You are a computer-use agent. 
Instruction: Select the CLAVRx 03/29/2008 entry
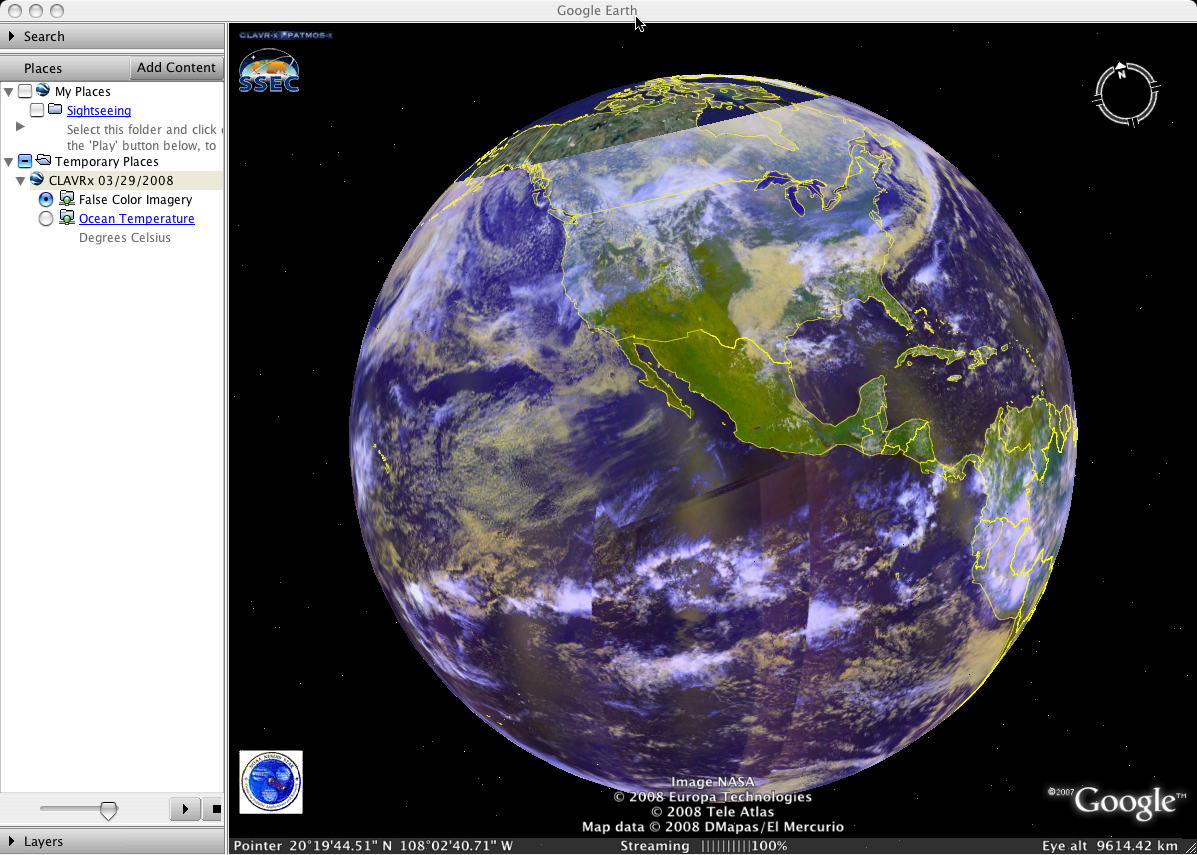tap(111, 181)
